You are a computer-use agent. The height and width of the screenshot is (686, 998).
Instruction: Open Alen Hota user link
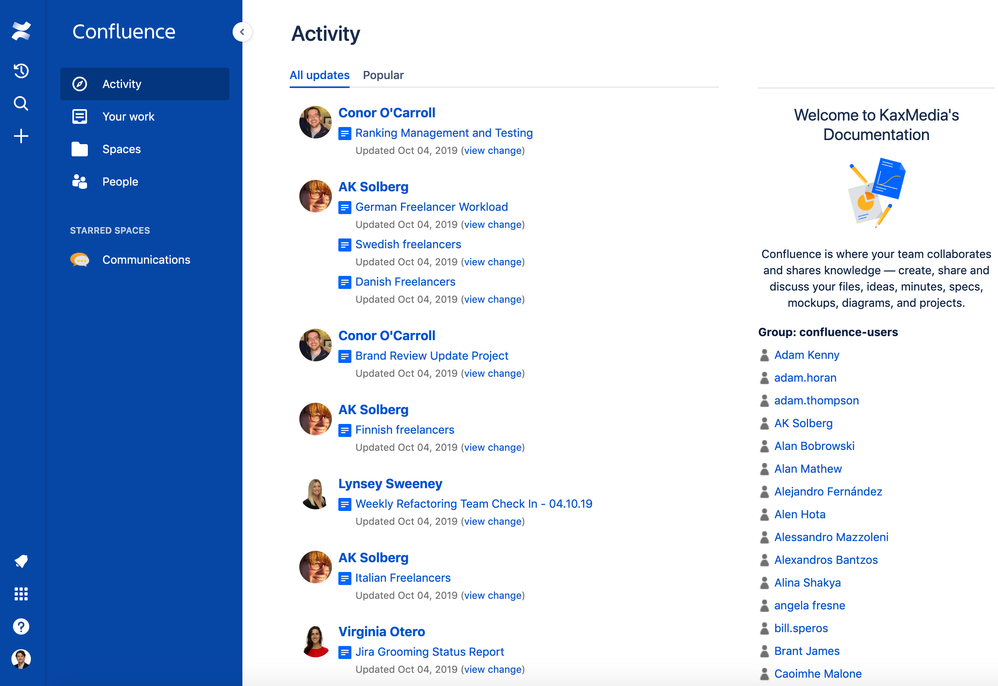click(799, 515)
